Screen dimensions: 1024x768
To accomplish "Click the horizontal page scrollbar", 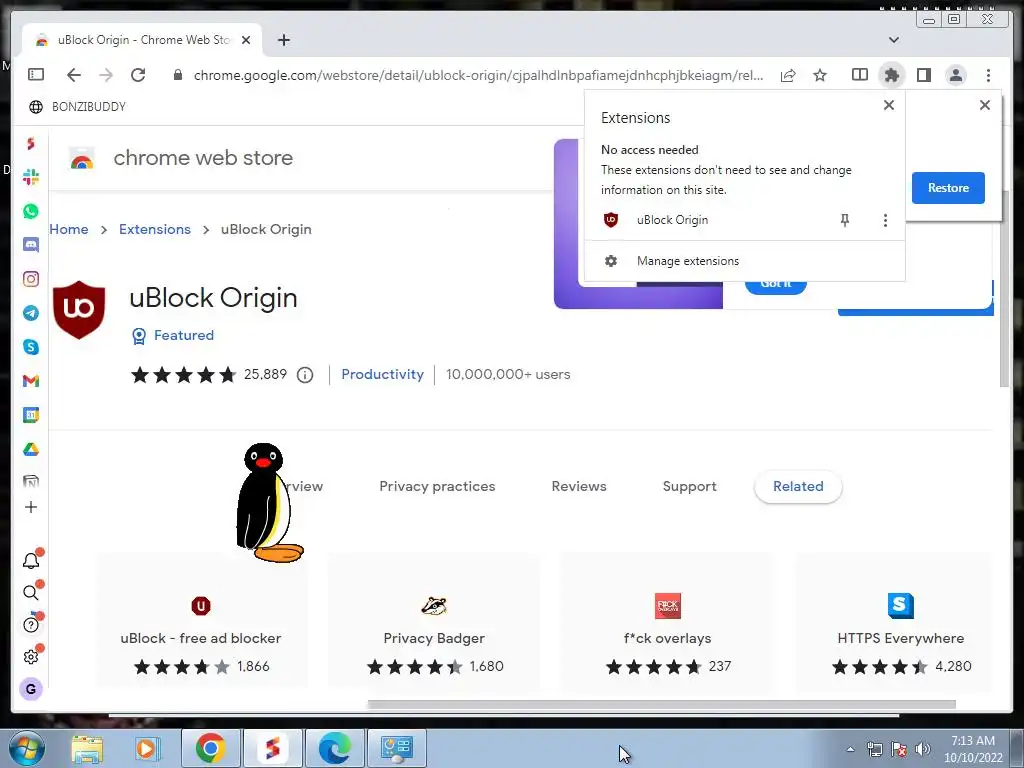I will point(661,705).
